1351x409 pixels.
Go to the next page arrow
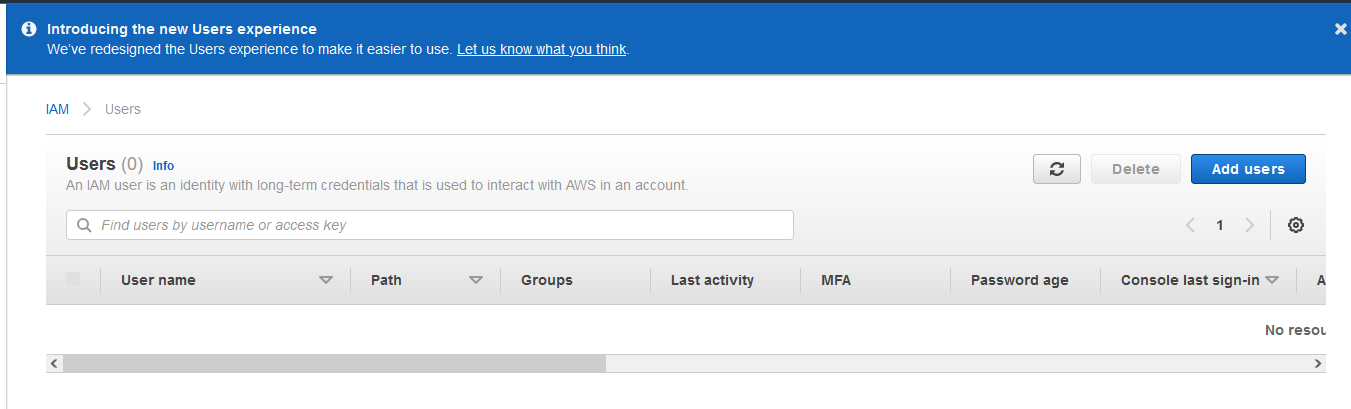tap(1249, 225)
